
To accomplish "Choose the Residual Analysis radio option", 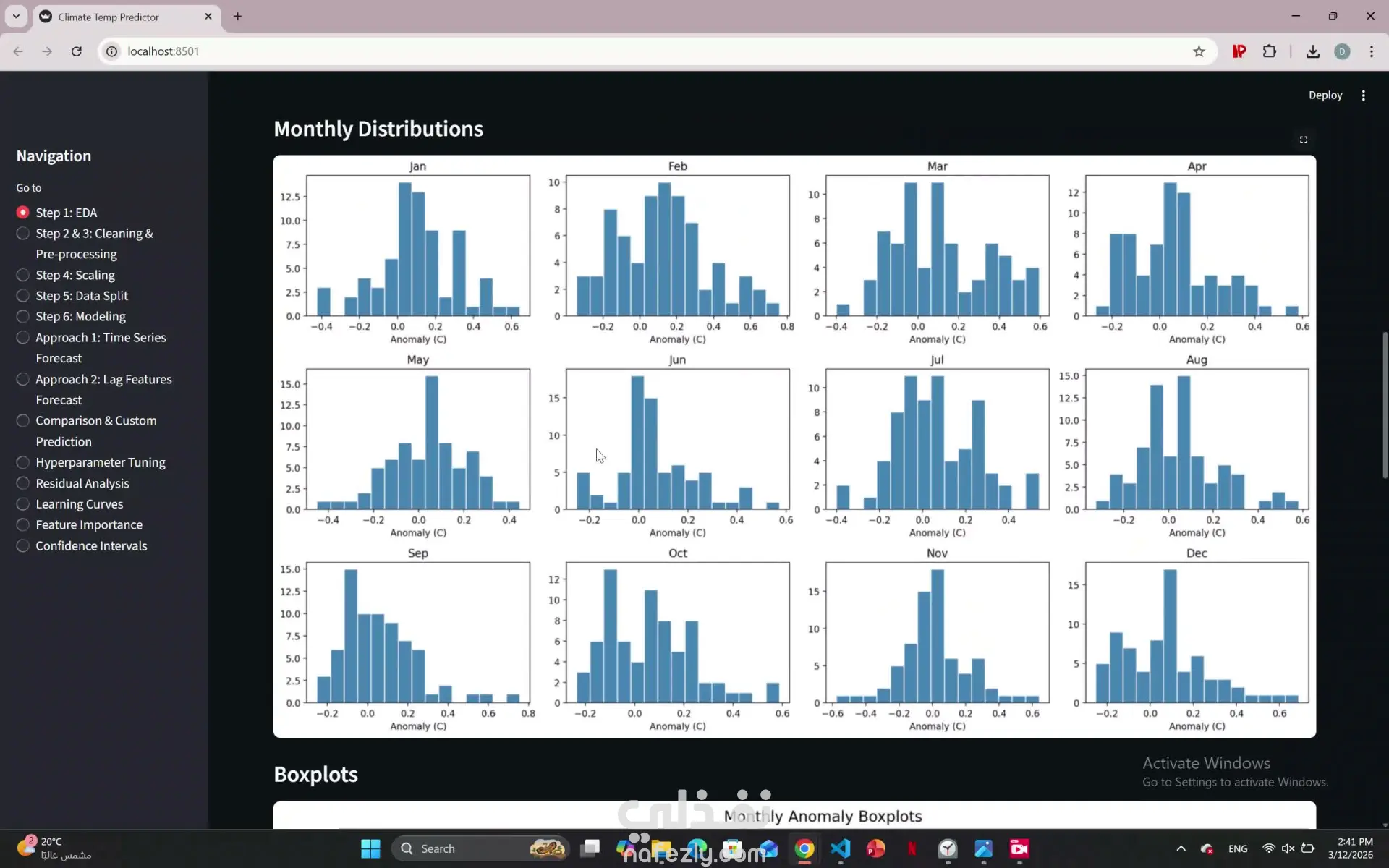I will [23, 483].
